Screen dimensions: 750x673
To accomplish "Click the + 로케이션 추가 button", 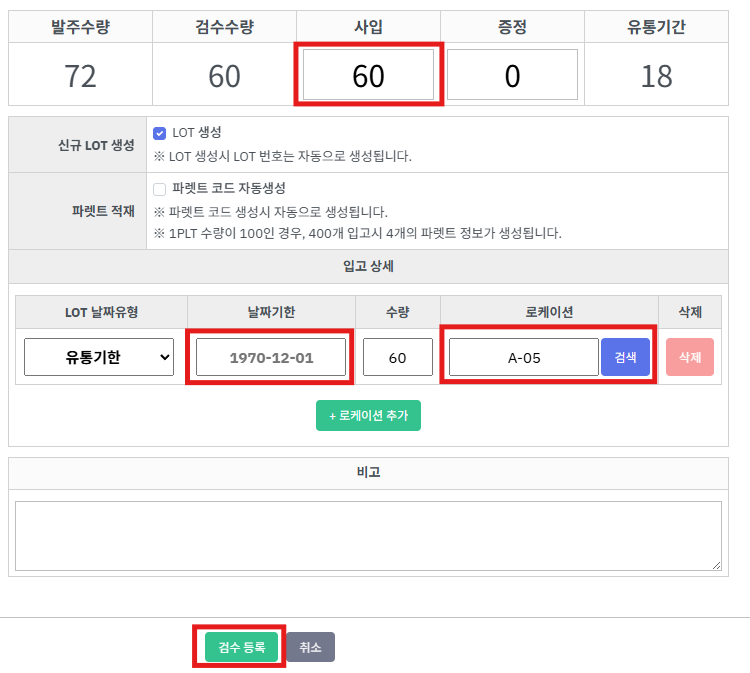I will [368, 415].
